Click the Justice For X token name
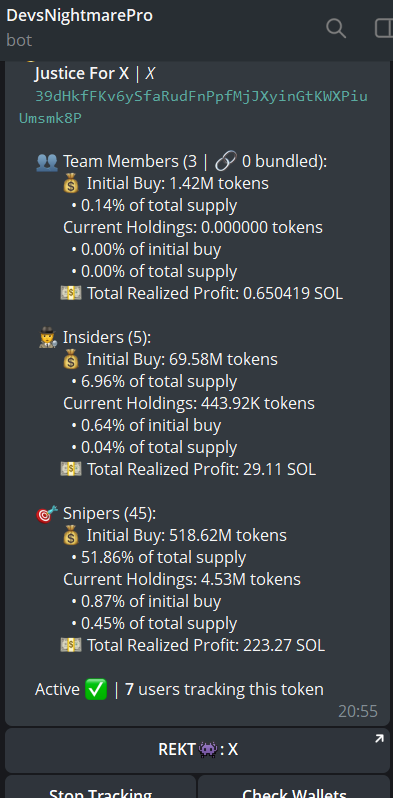 click(x=81, y=74)
